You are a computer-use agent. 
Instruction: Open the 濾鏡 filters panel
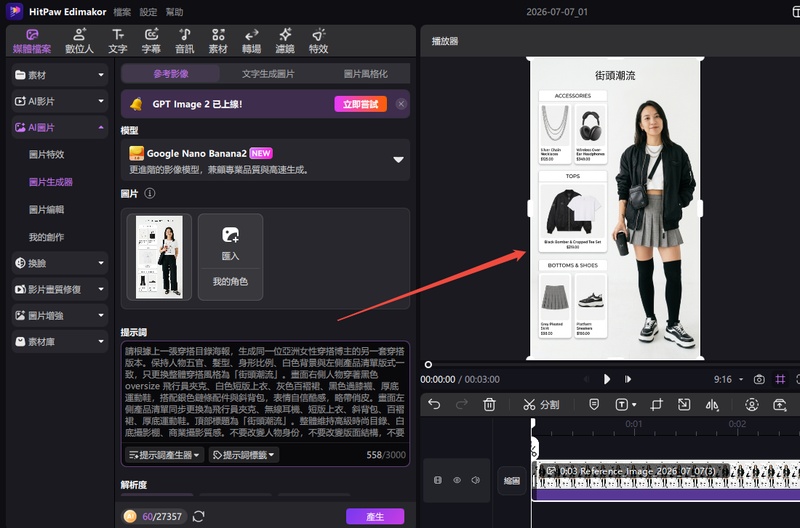pyautogui.click(x=285, y=41)
